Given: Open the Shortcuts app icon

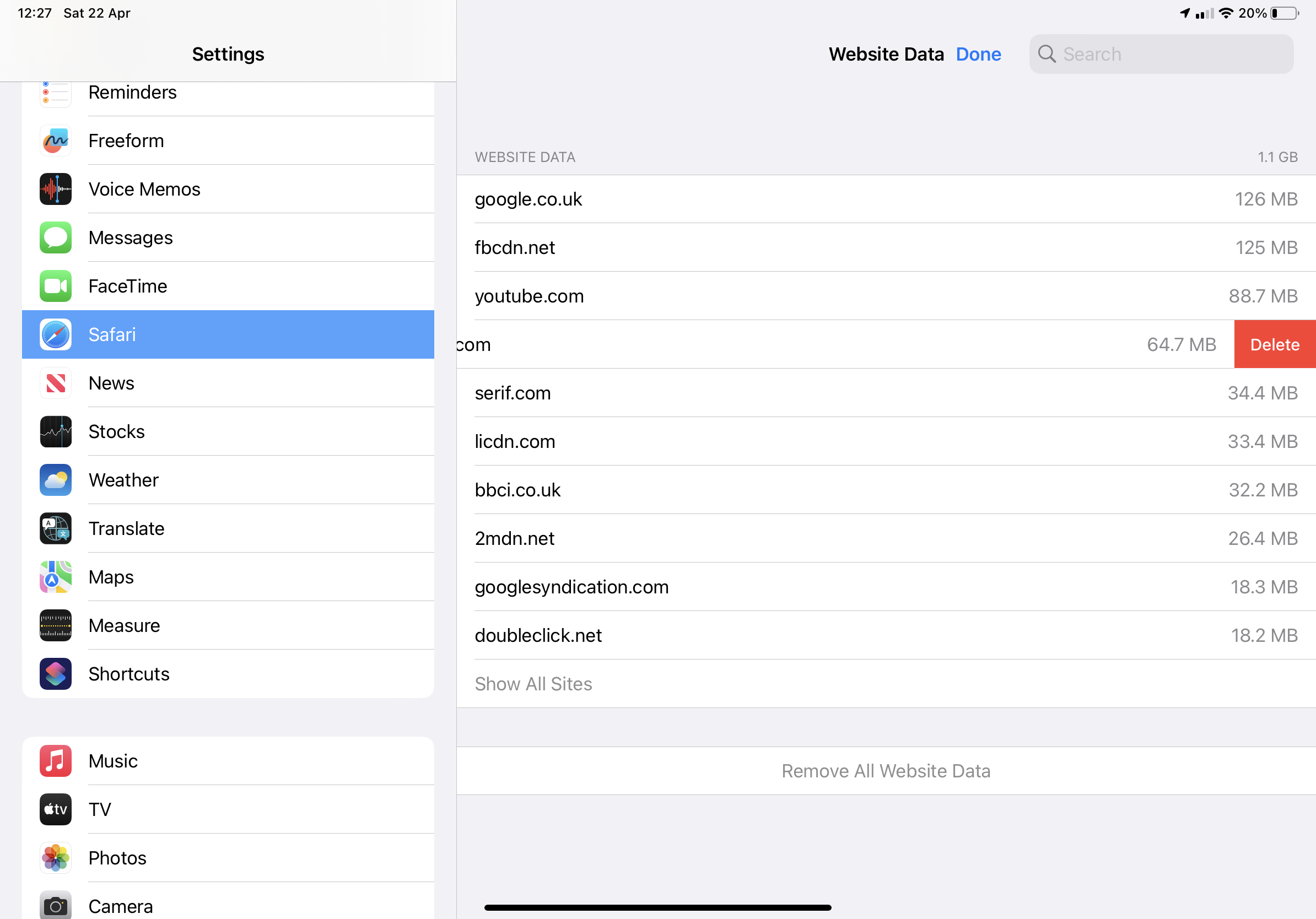Looking at the screenshot, I should (x=56, y=674).
